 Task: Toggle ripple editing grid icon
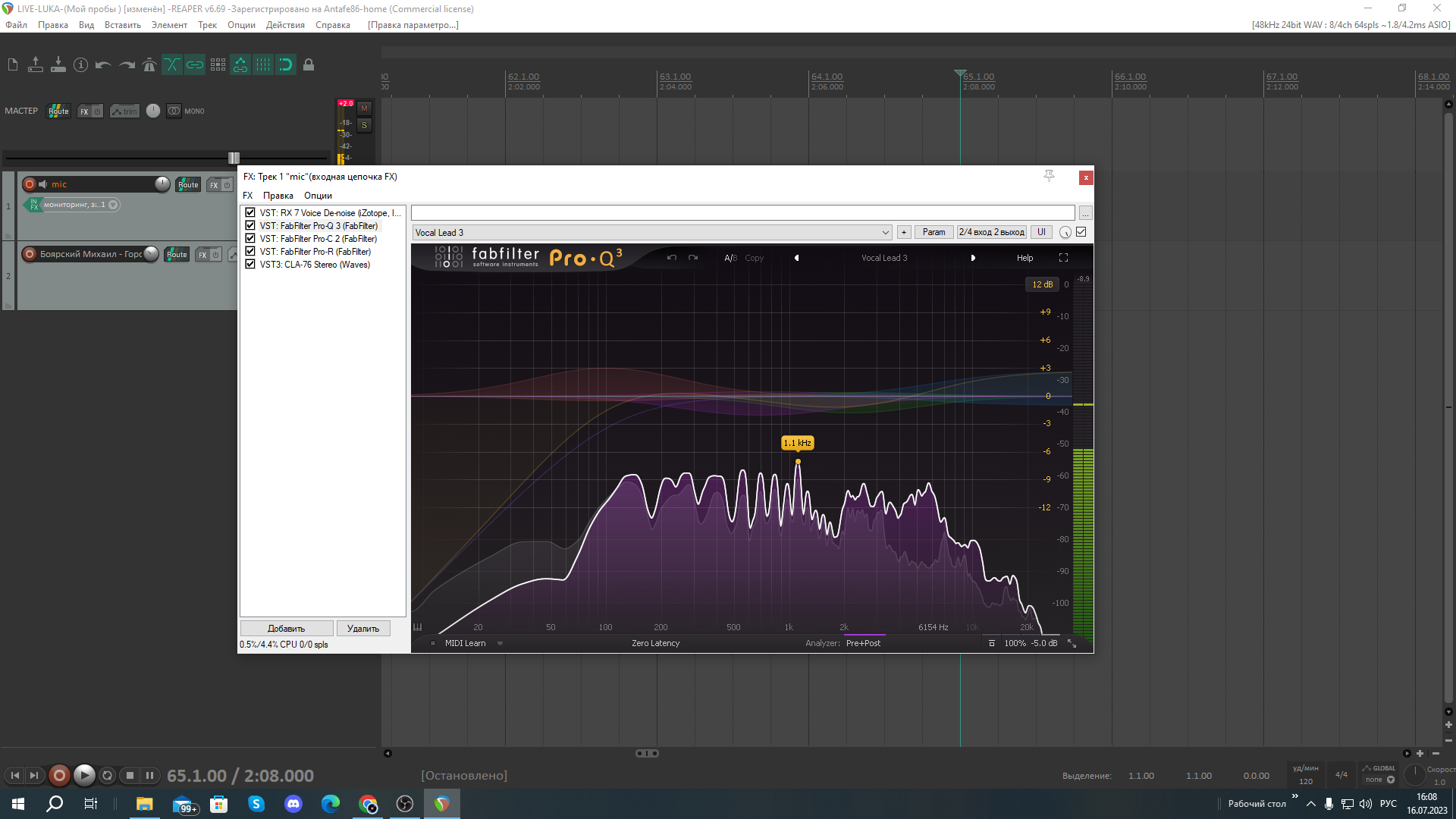click(218, 65)
